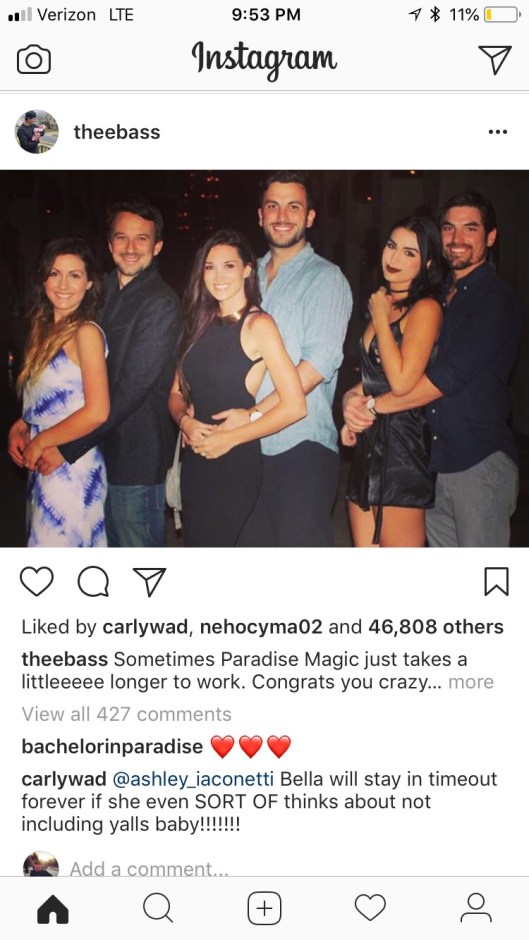This screenshot has height=940, width=529.
Task: Open bachelorinparadise commenter profile
Action: coord(112,746)
